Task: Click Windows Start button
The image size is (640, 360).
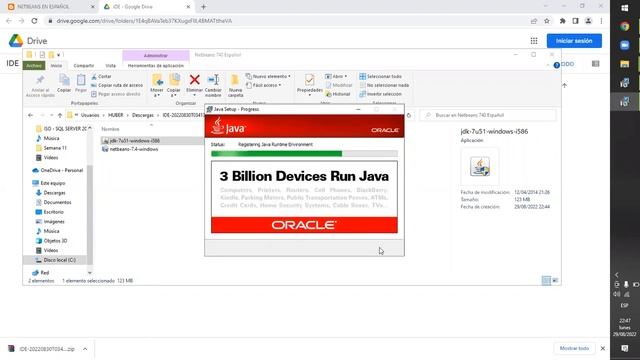Action: pos(624,8)
